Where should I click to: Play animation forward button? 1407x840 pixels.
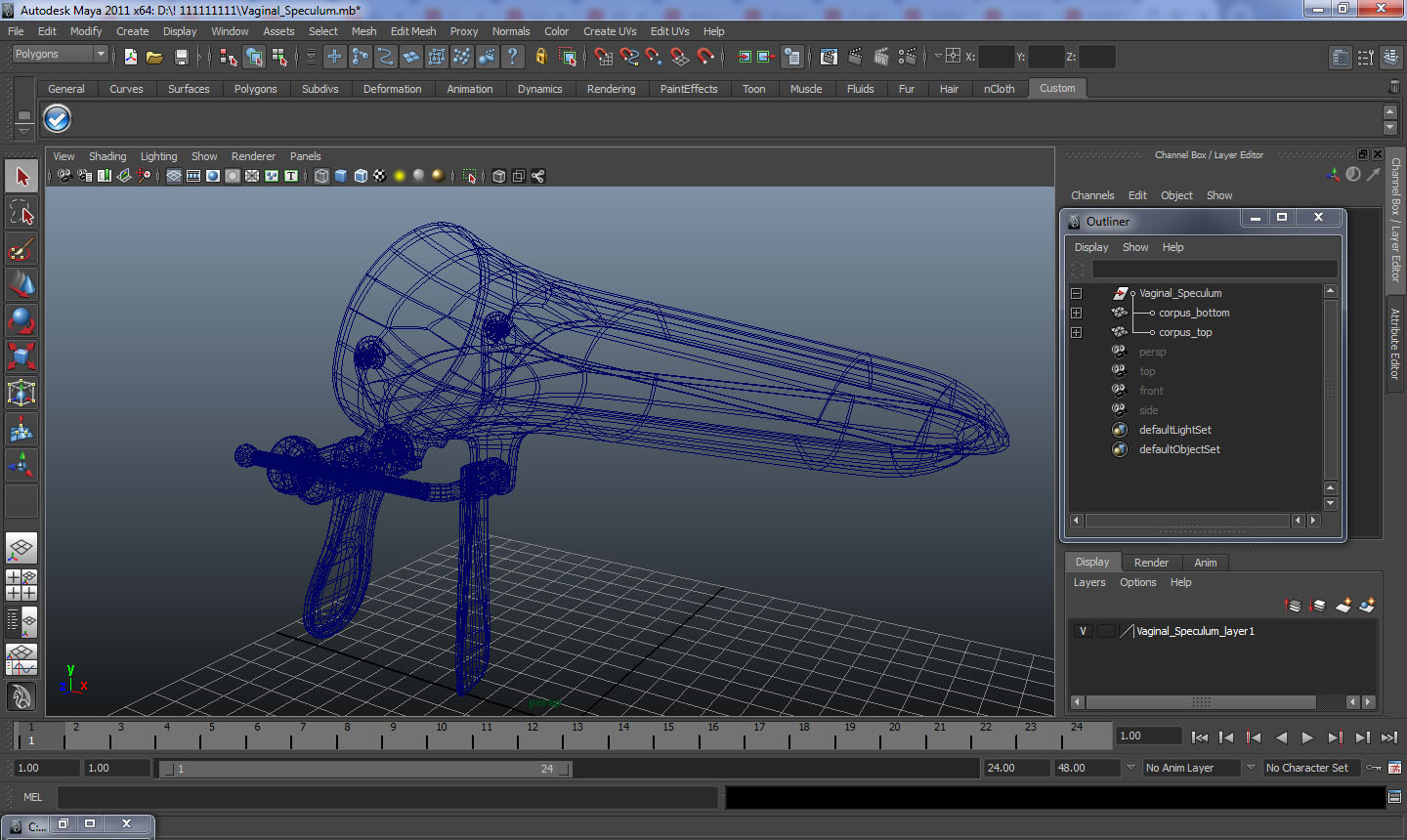click(1307, 737)
